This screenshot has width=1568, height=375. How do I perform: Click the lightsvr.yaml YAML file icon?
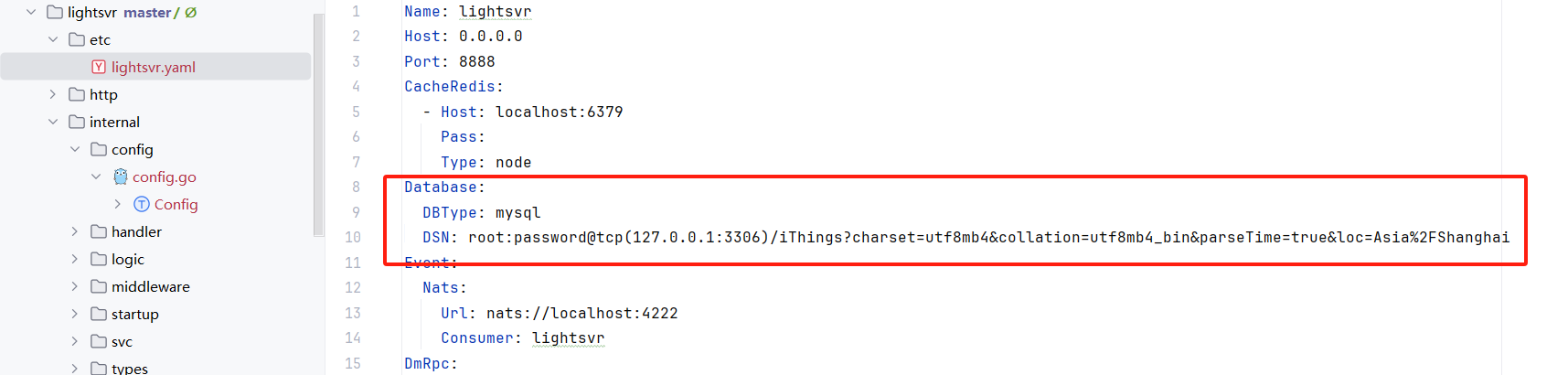tap(99, 67)
